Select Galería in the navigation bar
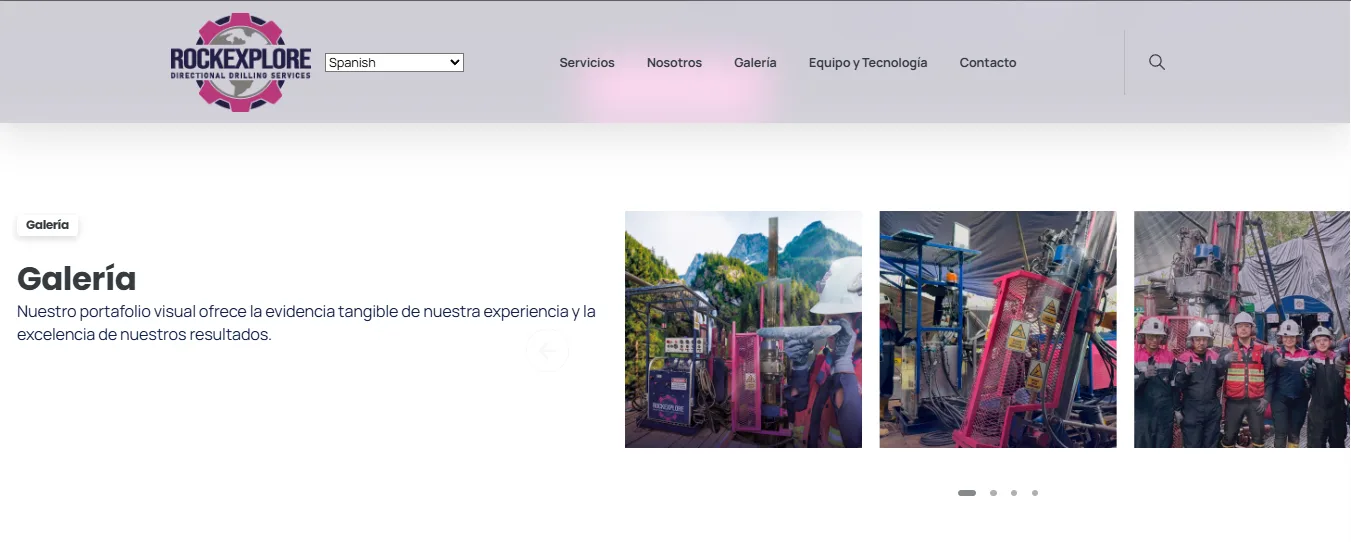Image resolution: width=1351 pixels, height=542 pixels. click(x=755, y=62)
